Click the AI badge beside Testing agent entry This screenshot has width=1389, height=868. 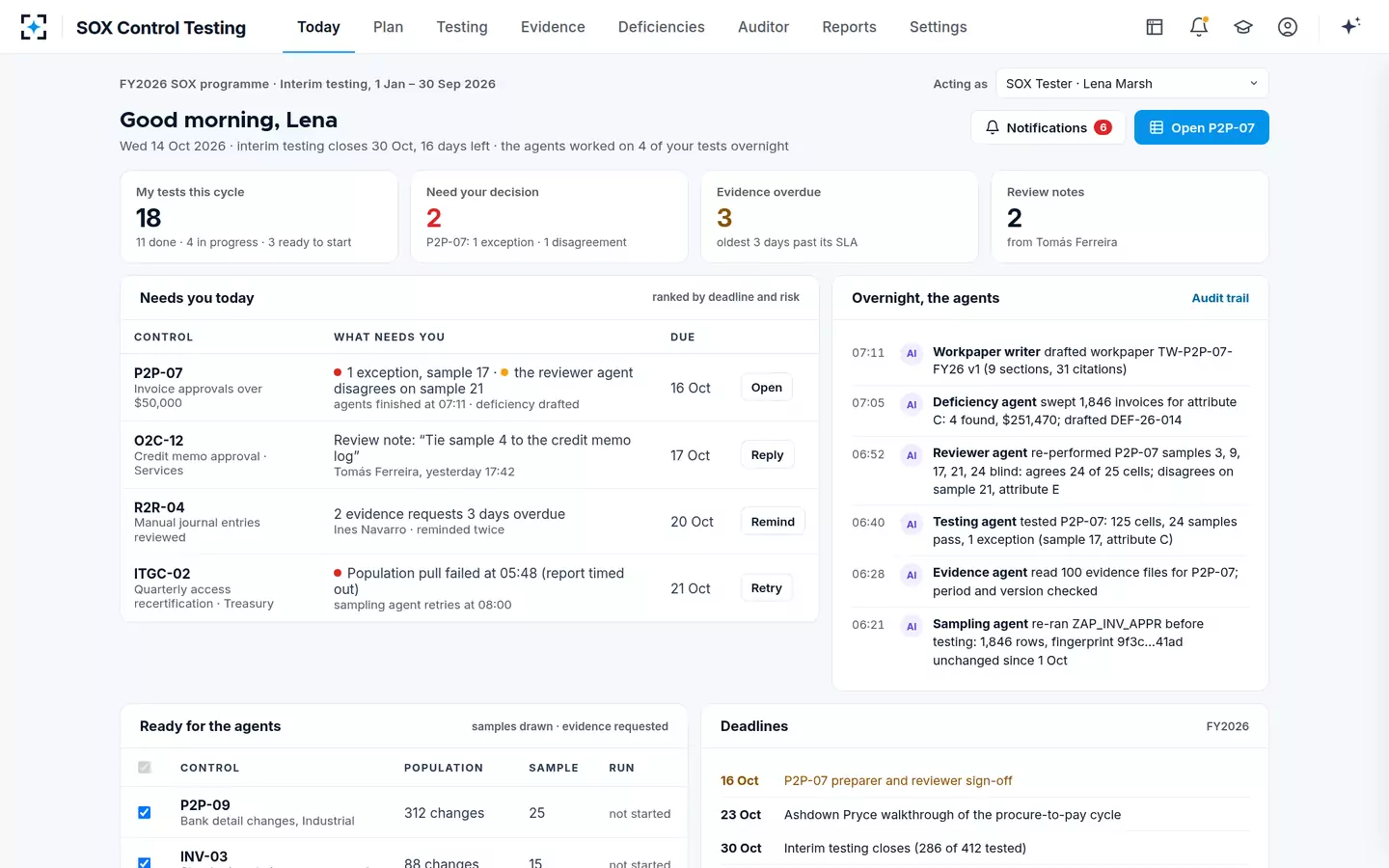[911, 525]
